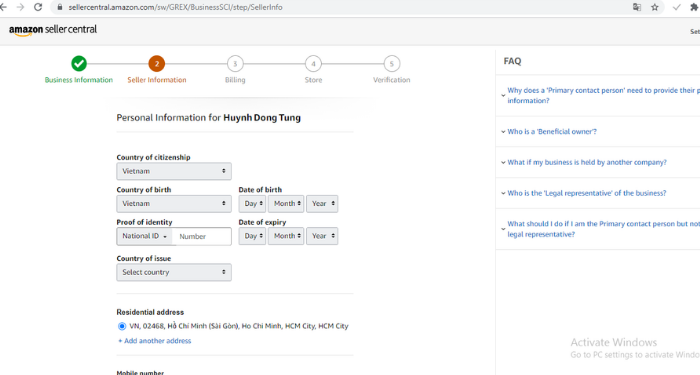Open Country of citizenship dropdown
Image resolution: width=700 pixels, height=375 pixels.
[174, 171]
